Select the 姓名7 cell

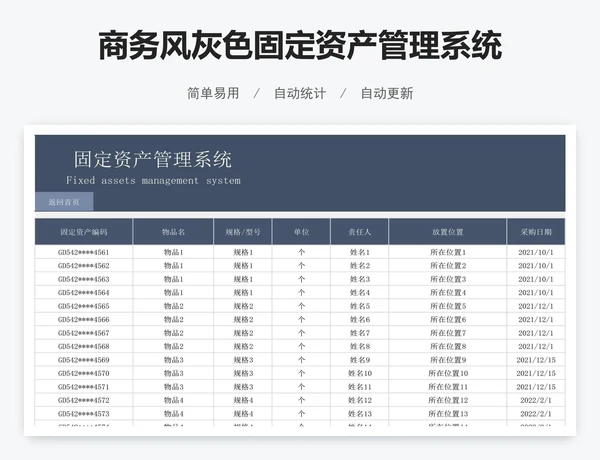(x=360, y=333)
